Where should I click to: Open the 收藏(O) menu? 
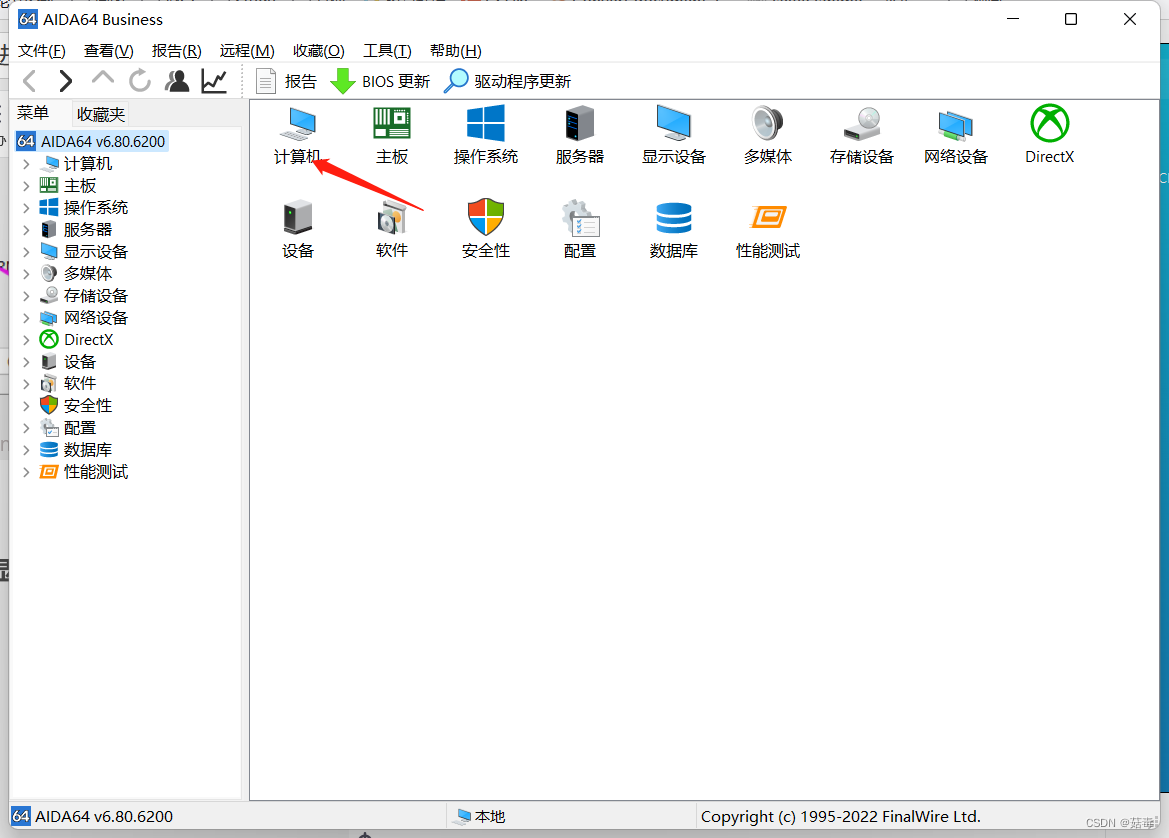pos(318,51)
